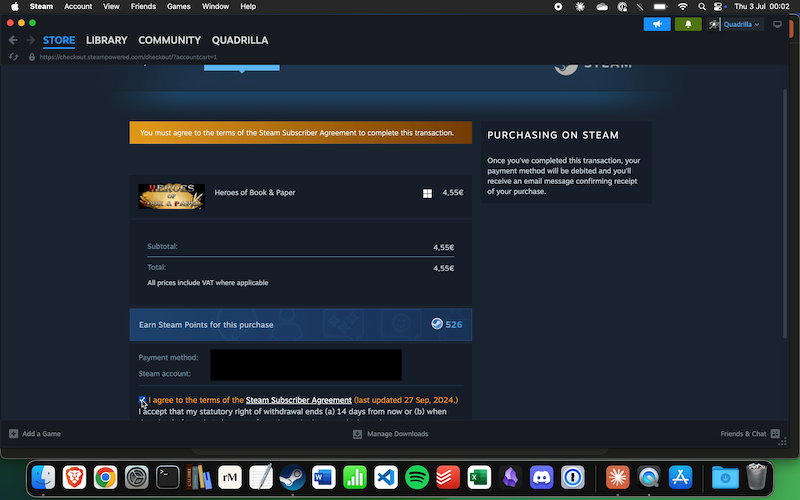Click the Manage Downloads icon
This screenshot has width=800, height=500.
[358, 434]
